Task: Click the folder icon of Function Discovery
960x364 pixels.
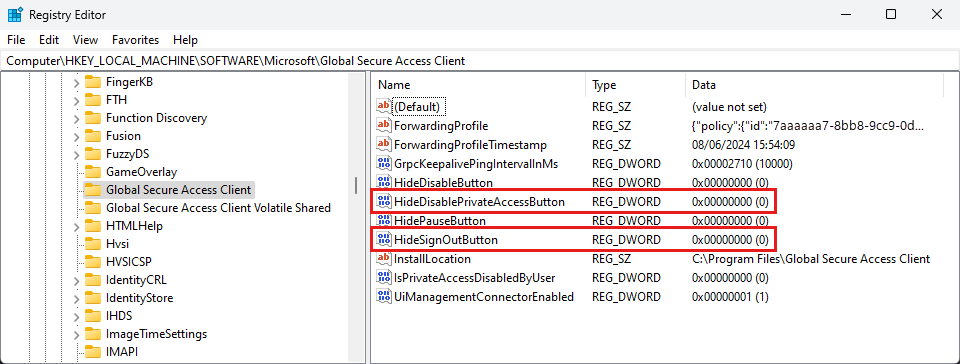Action: point(92,117)
